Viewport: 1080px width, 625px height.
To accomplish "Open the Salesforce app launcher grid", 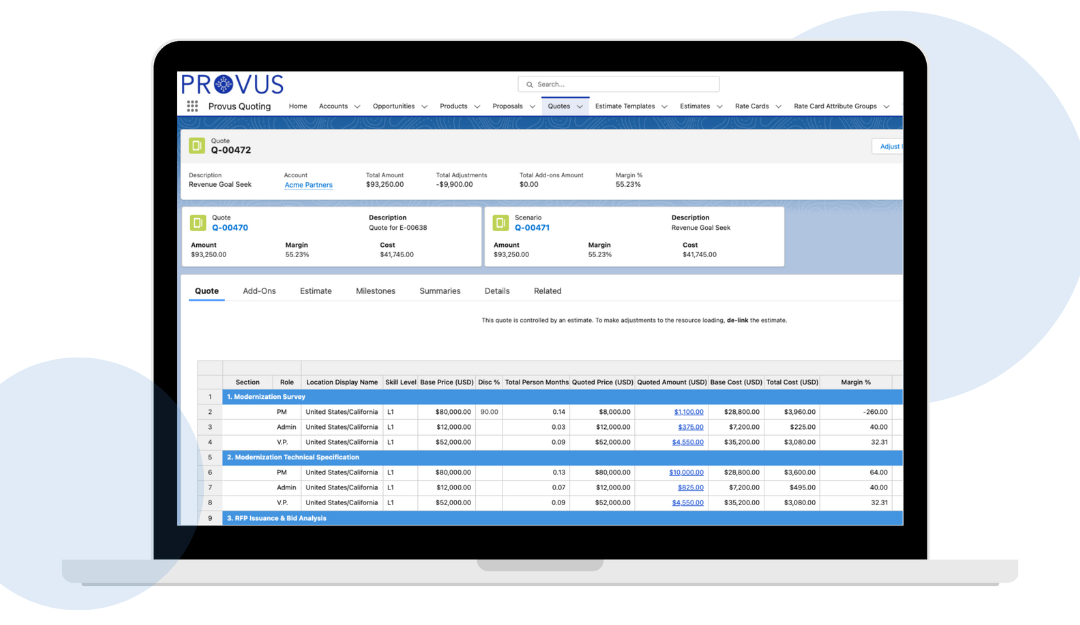I will click(190, 105).
